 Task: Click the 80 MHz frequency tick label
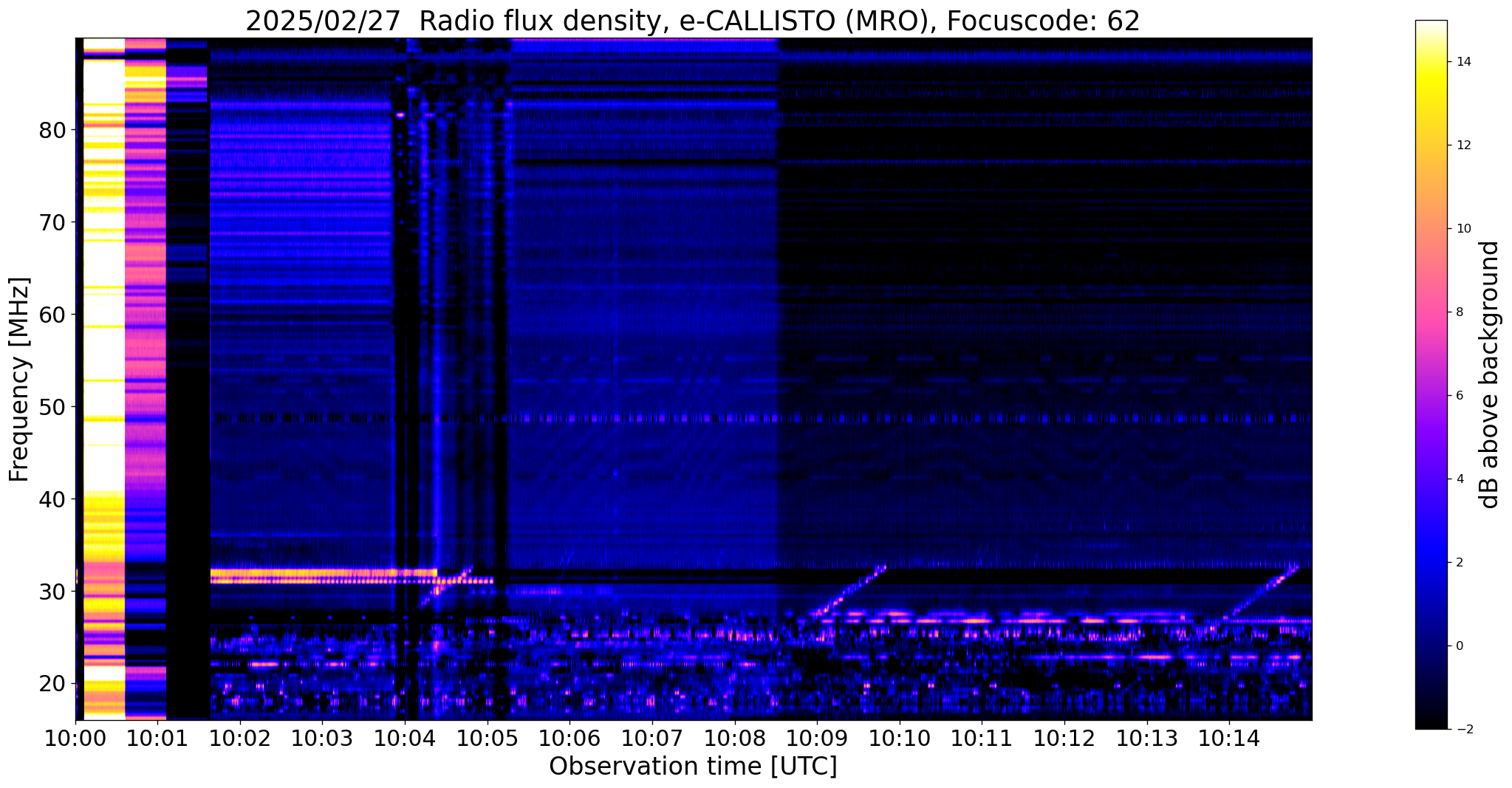(52, 129)
